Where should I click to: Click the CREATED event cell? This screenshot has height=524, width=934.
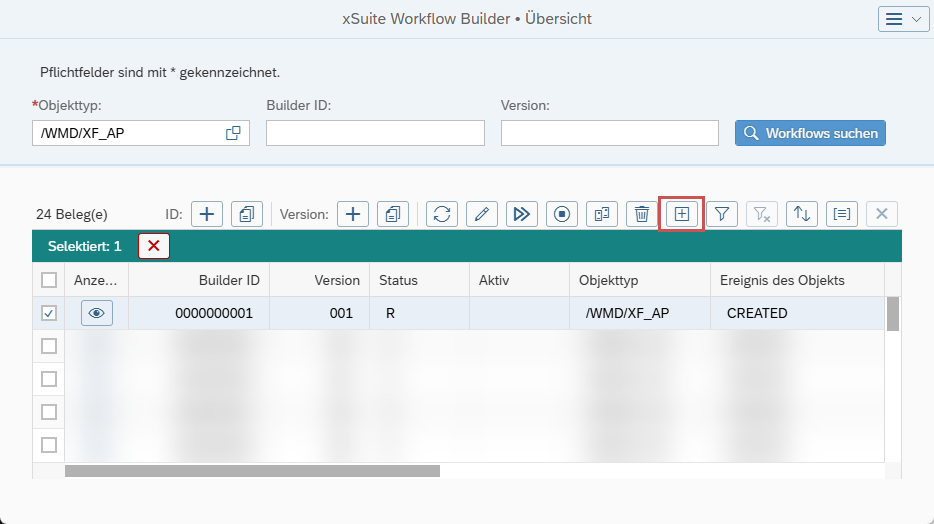click(x=798, y=313)
